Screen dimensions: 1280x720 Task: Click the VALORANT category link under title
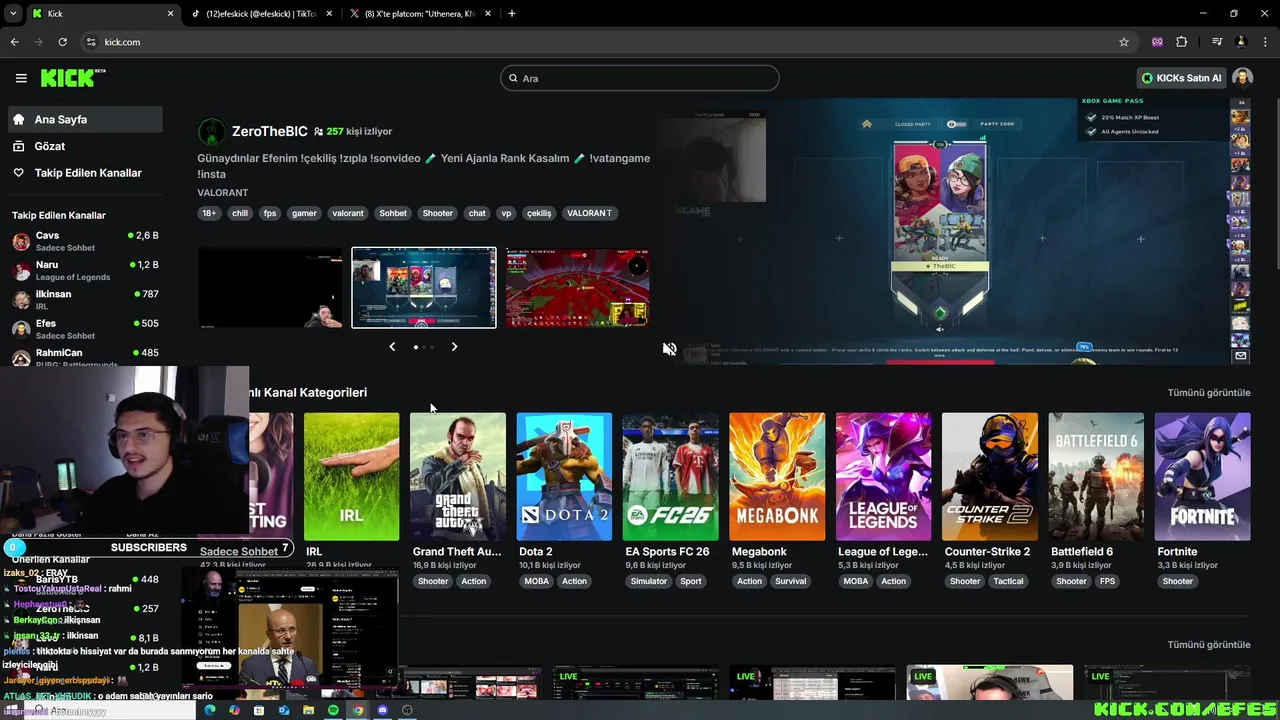tap(223, 192)
